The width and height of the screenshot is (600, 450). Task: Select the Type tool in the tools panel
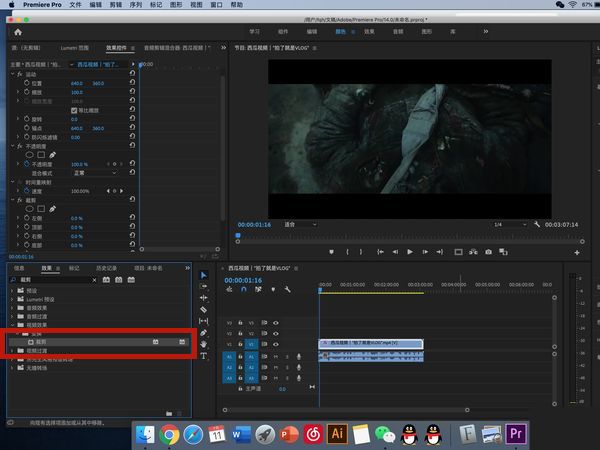click(204, 355)
